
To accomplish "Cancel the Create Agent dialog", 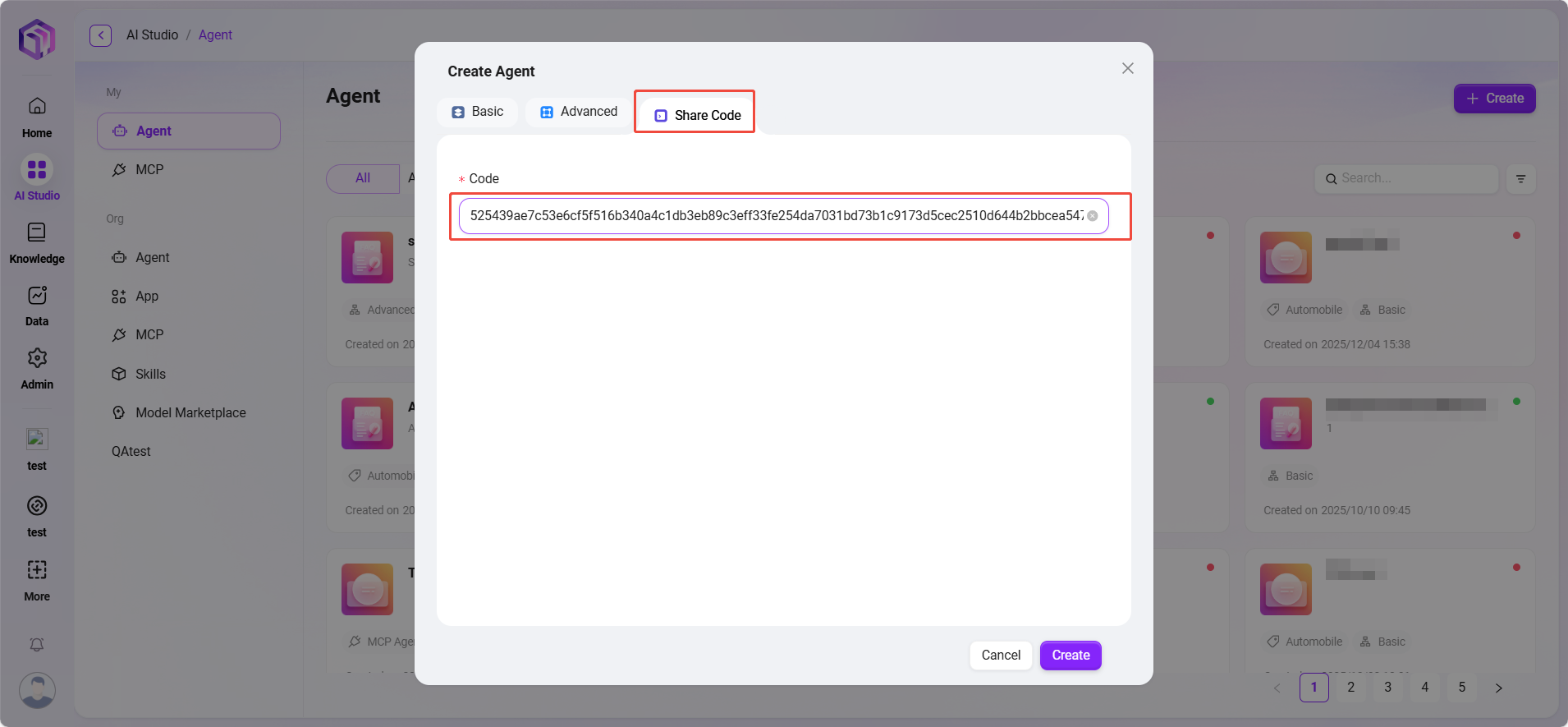I will 1000,656.
